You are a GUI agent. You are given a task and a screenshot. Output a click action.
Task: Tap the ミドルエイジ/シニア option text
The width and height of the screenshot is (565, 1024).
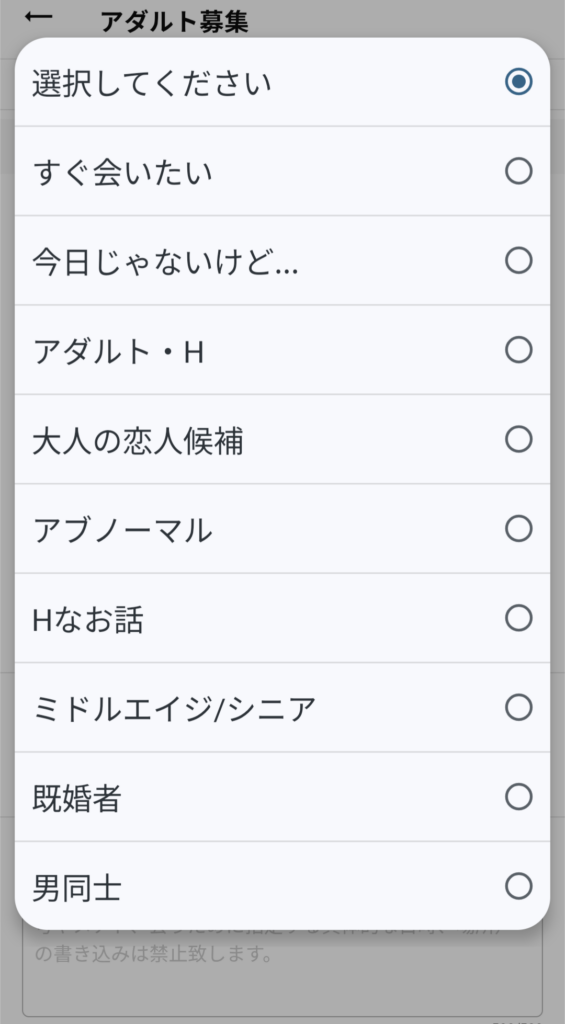[174, 709]
